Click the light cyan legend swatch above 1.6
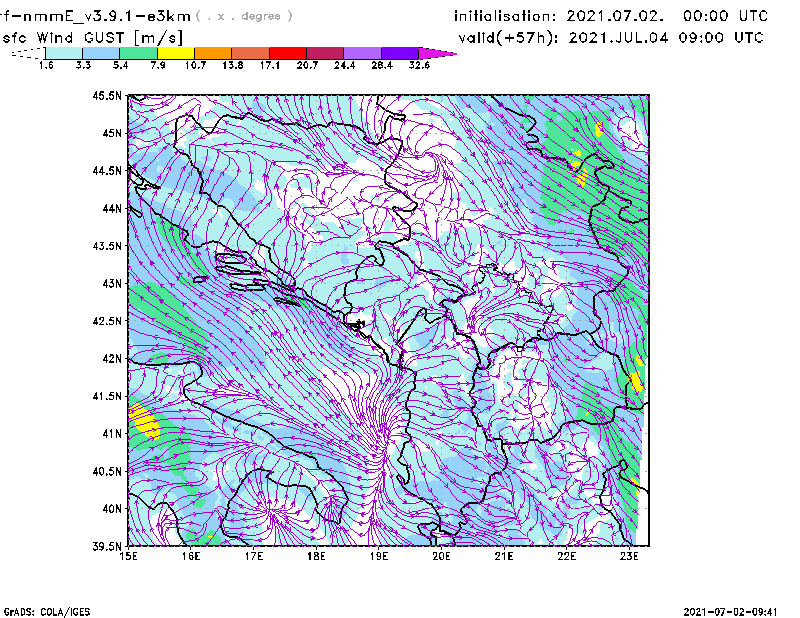The image size is (800, 618). (x=64, y=53)
